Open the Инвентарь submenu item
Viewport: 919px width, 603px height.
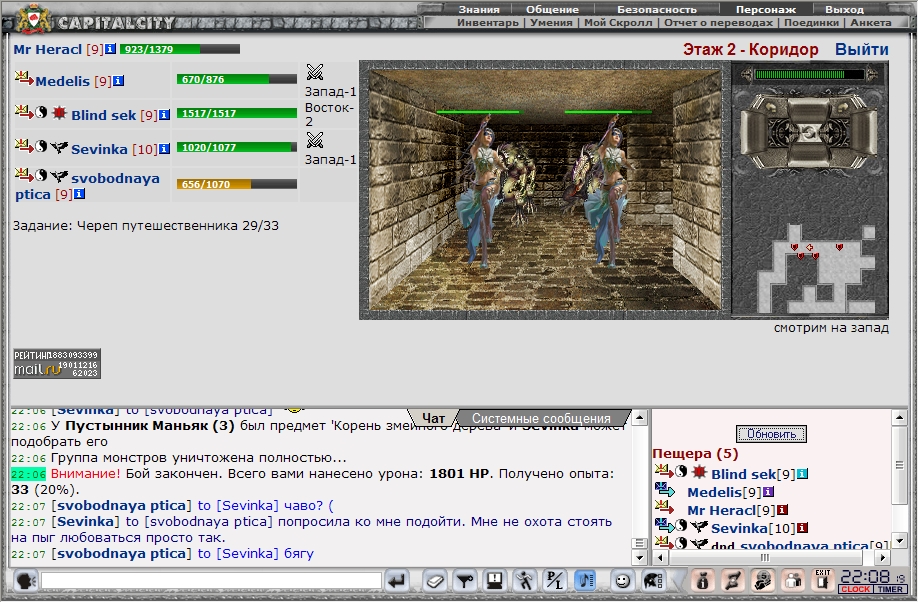tap(488, 23)
